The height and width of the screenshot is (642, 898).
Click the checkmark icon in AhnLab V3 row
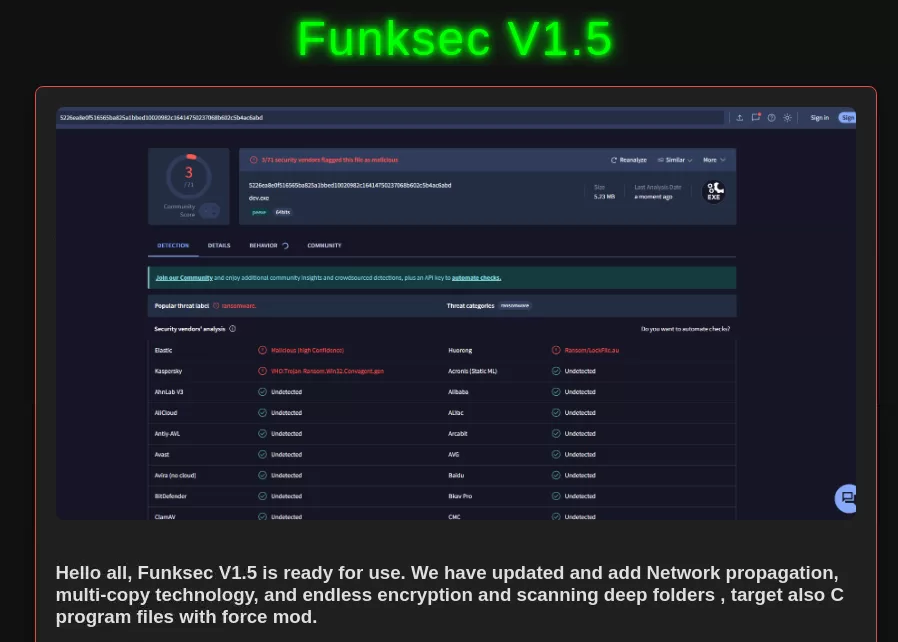[262, 392]
